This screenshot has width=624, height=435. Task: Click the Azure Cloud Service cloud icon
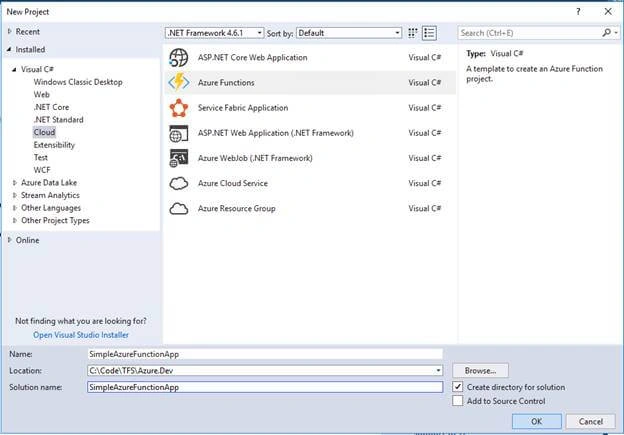179,183
